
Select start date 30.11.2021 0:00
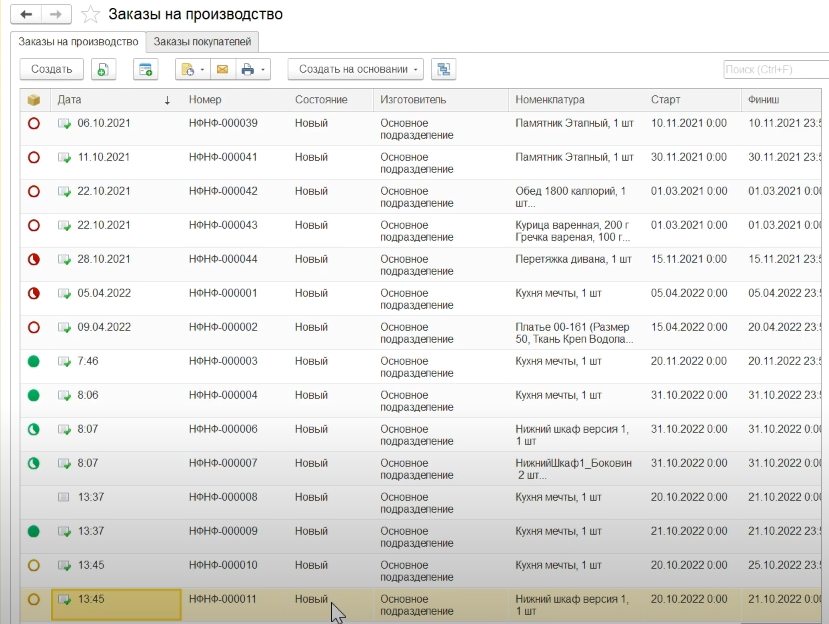tap(689, 157)
